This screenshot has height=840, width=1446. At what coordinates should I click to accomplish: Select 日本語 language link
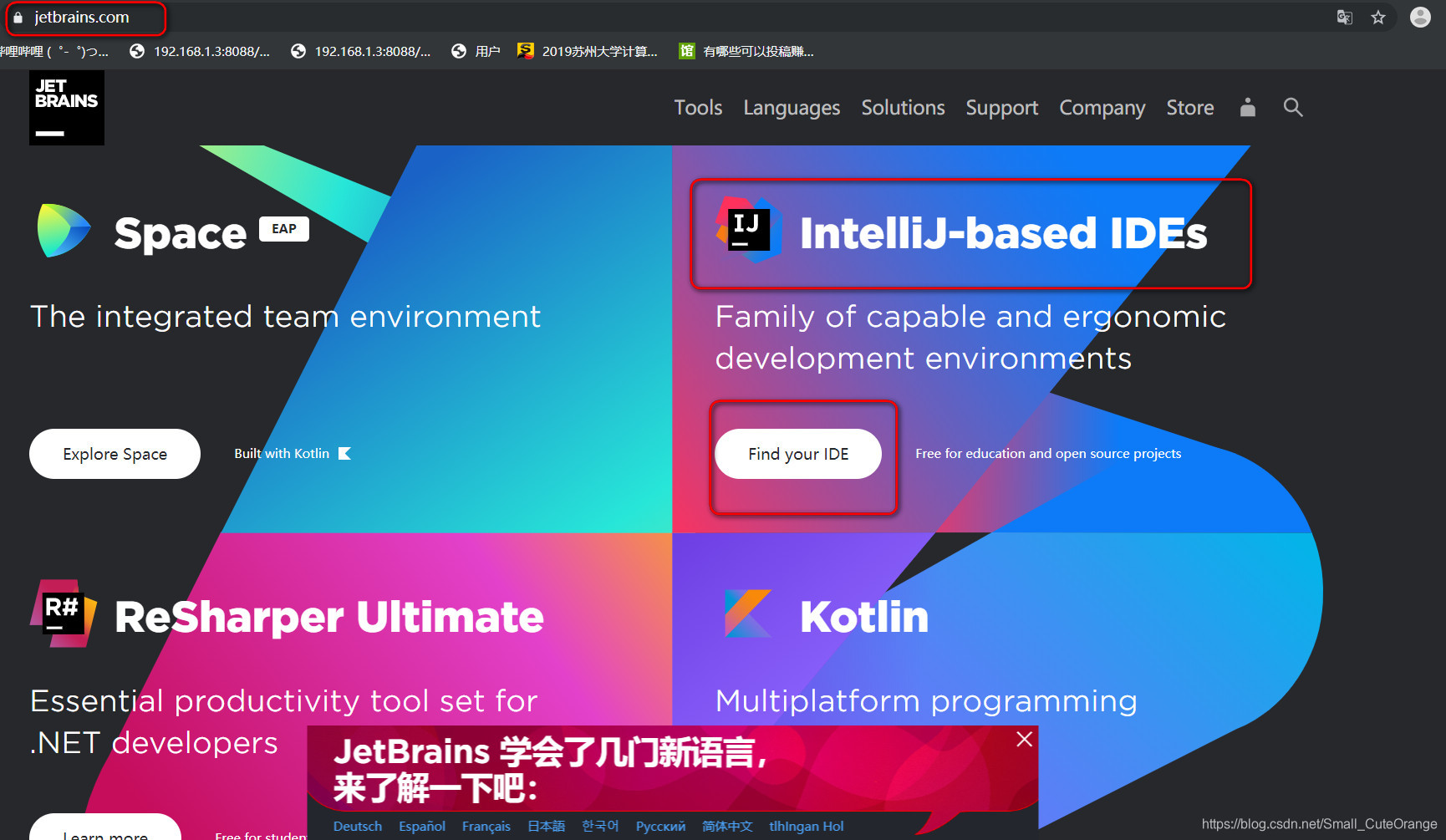click(546, 826)
